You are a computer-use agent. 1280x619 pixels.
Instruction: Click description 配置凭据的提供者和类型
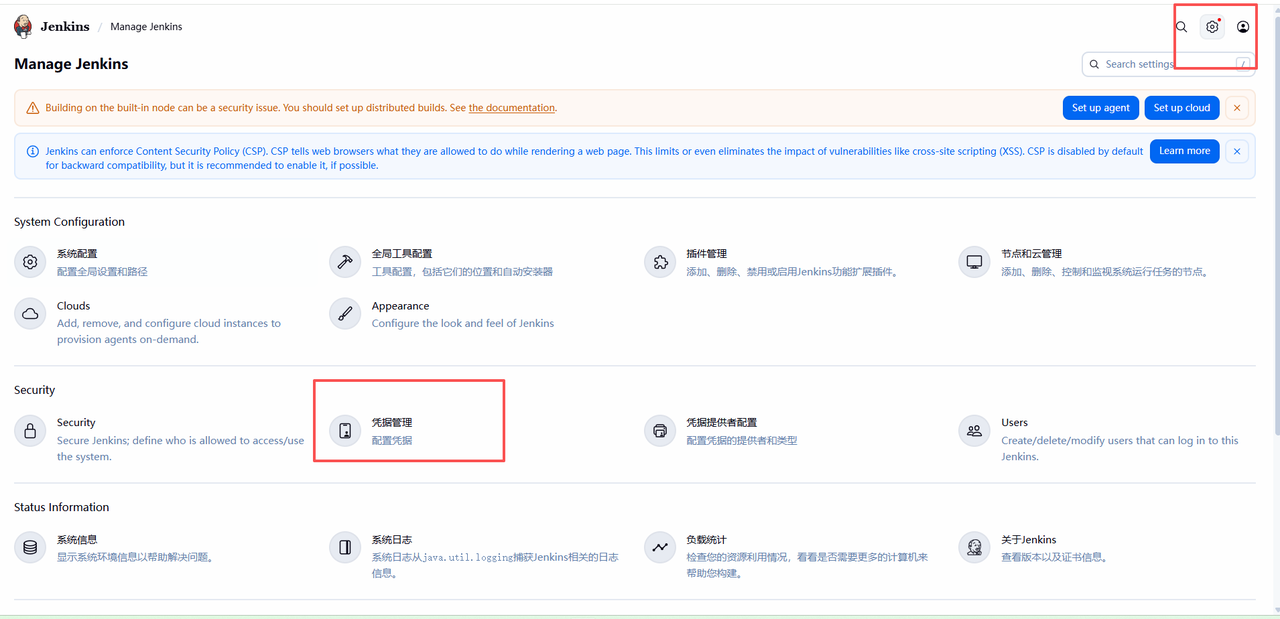[x=742, y=440]
